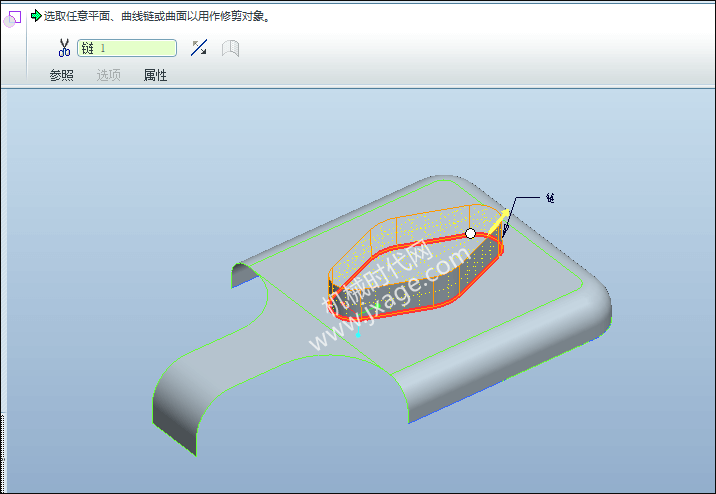The height and width of the screenshot is (494, 716).
Task: Open the 属性 properties tab
Action: [x=155, y=75]
